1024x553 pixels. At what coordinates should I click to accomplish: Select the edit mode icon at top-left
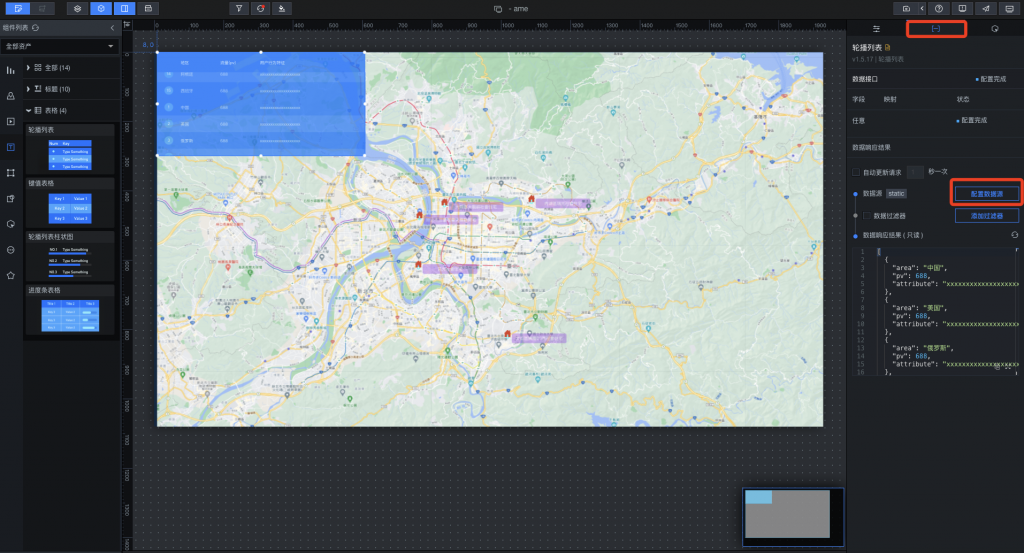18,8
